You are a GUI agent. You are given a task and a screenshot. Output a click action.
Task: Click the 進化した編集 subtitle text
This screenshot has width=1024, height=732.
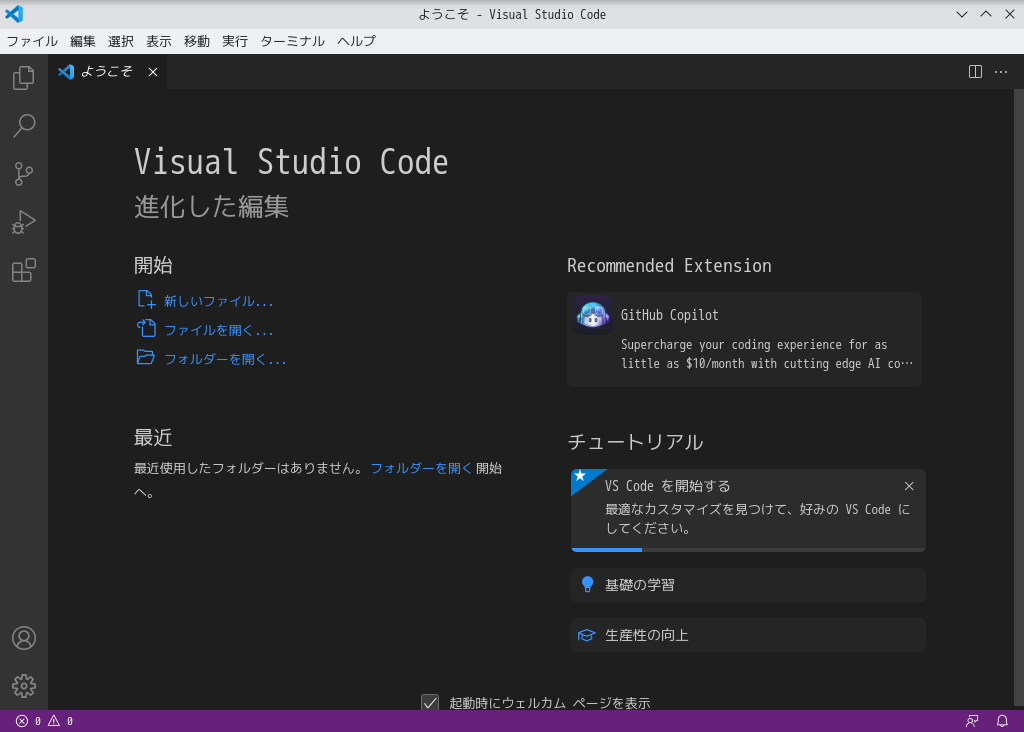(212, 206)
